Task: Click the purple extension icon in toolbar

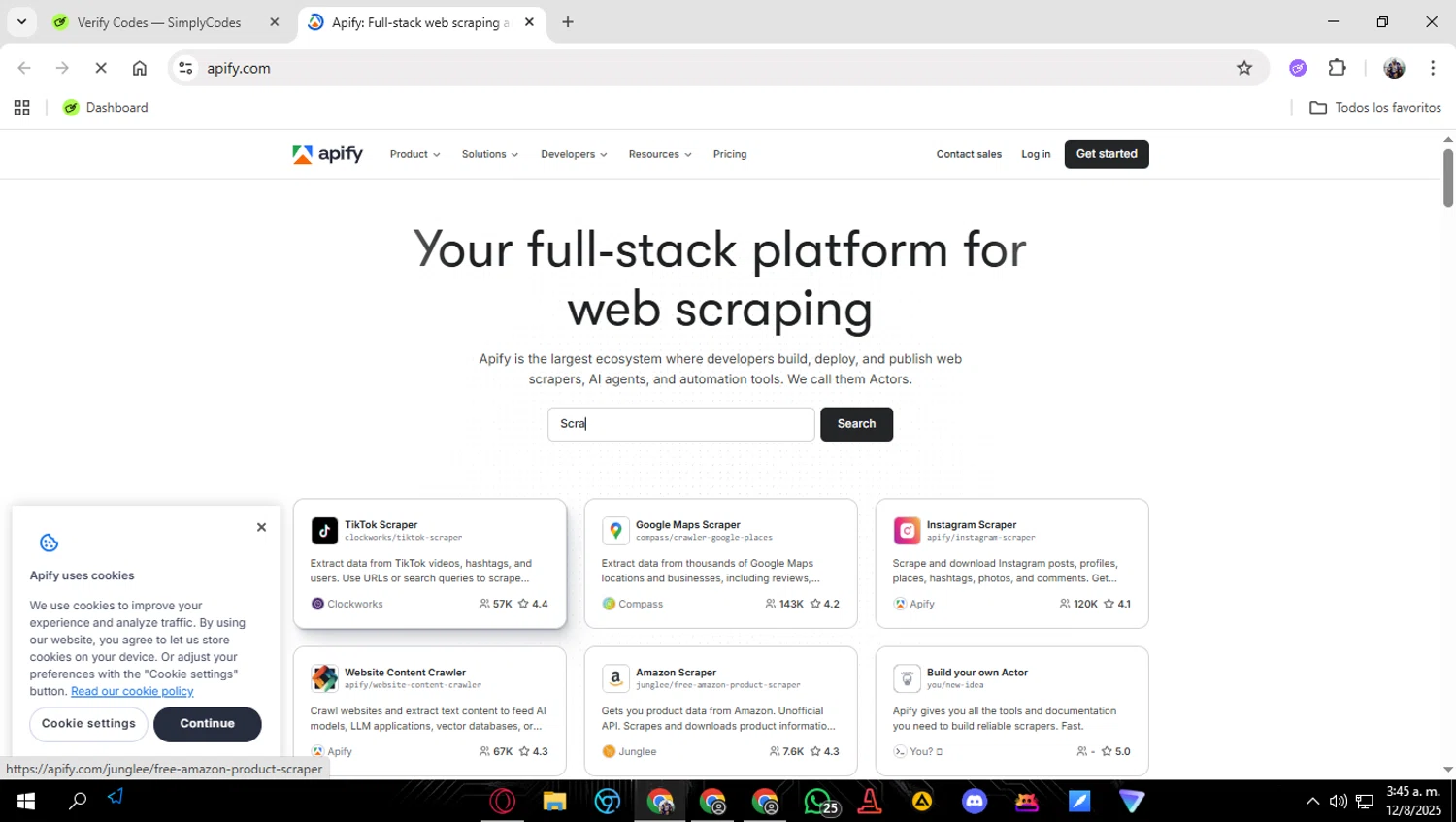Action: 1298,68
